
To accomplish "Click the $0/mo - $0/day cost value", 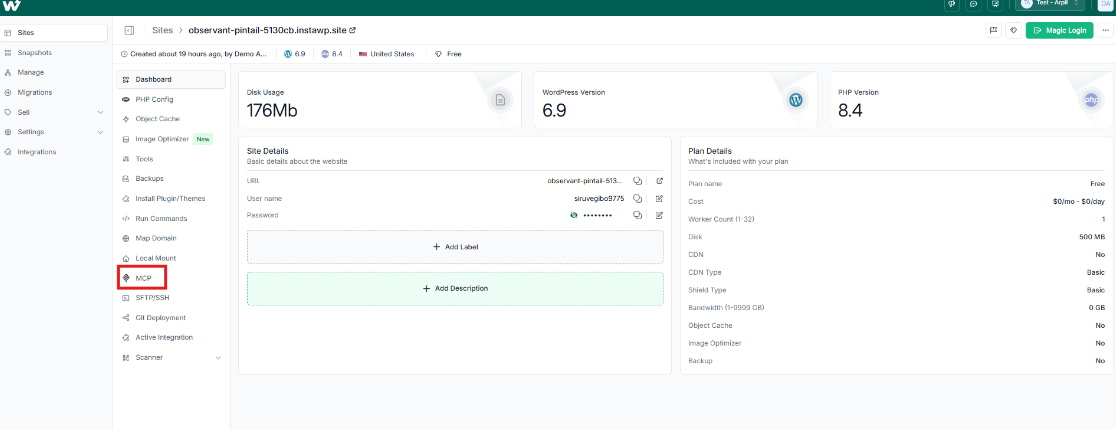I will (1079, 201).
